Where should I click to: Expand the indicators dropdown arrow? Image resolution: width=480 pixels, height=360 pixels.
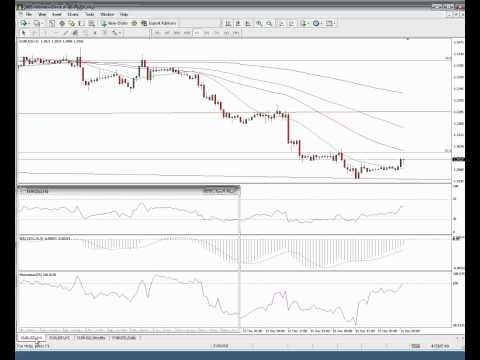308,23
